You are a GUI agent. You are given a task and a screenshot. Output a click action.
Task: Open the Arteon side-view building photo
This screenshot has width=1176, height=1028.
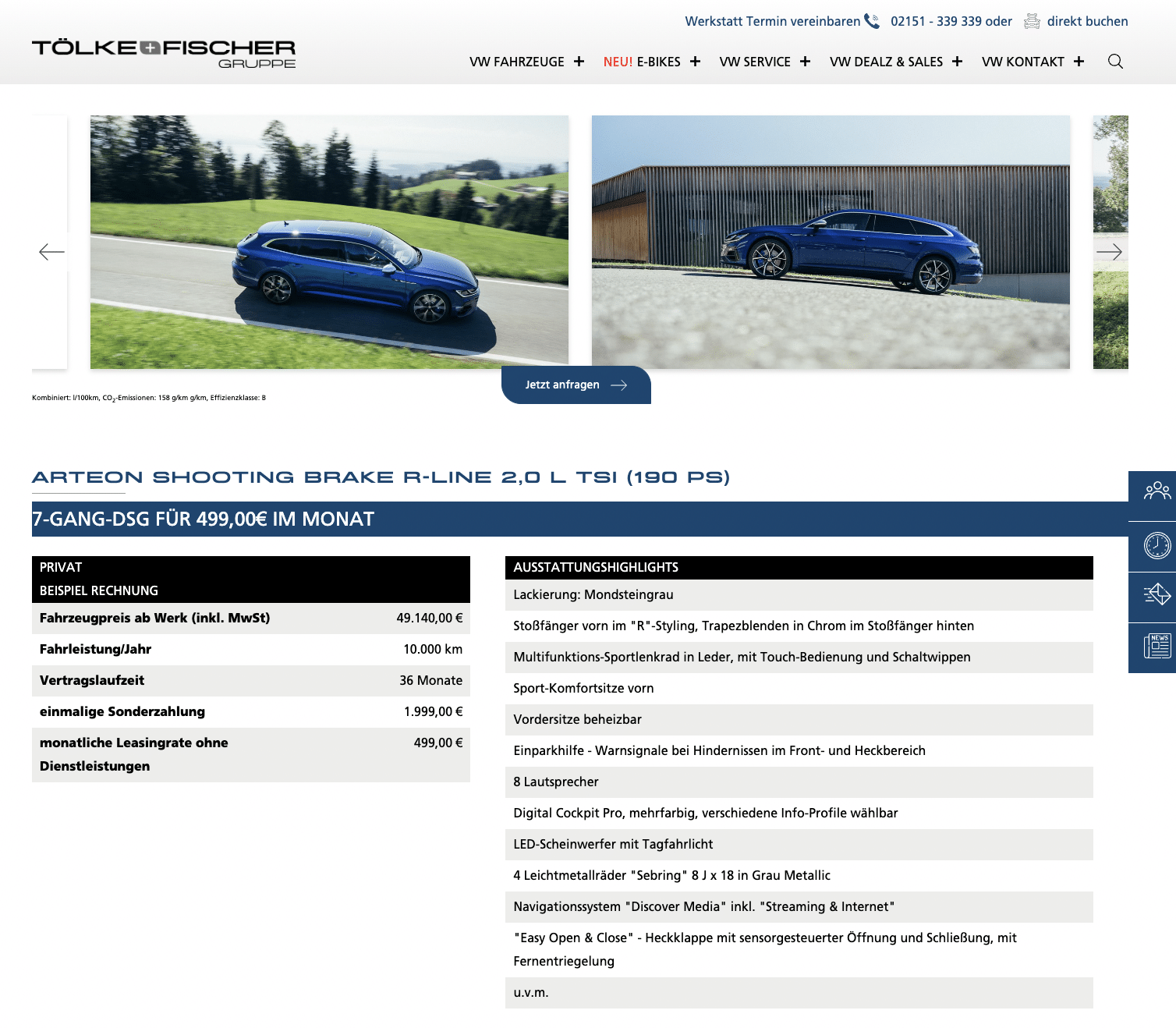click(x=831, y=242)
